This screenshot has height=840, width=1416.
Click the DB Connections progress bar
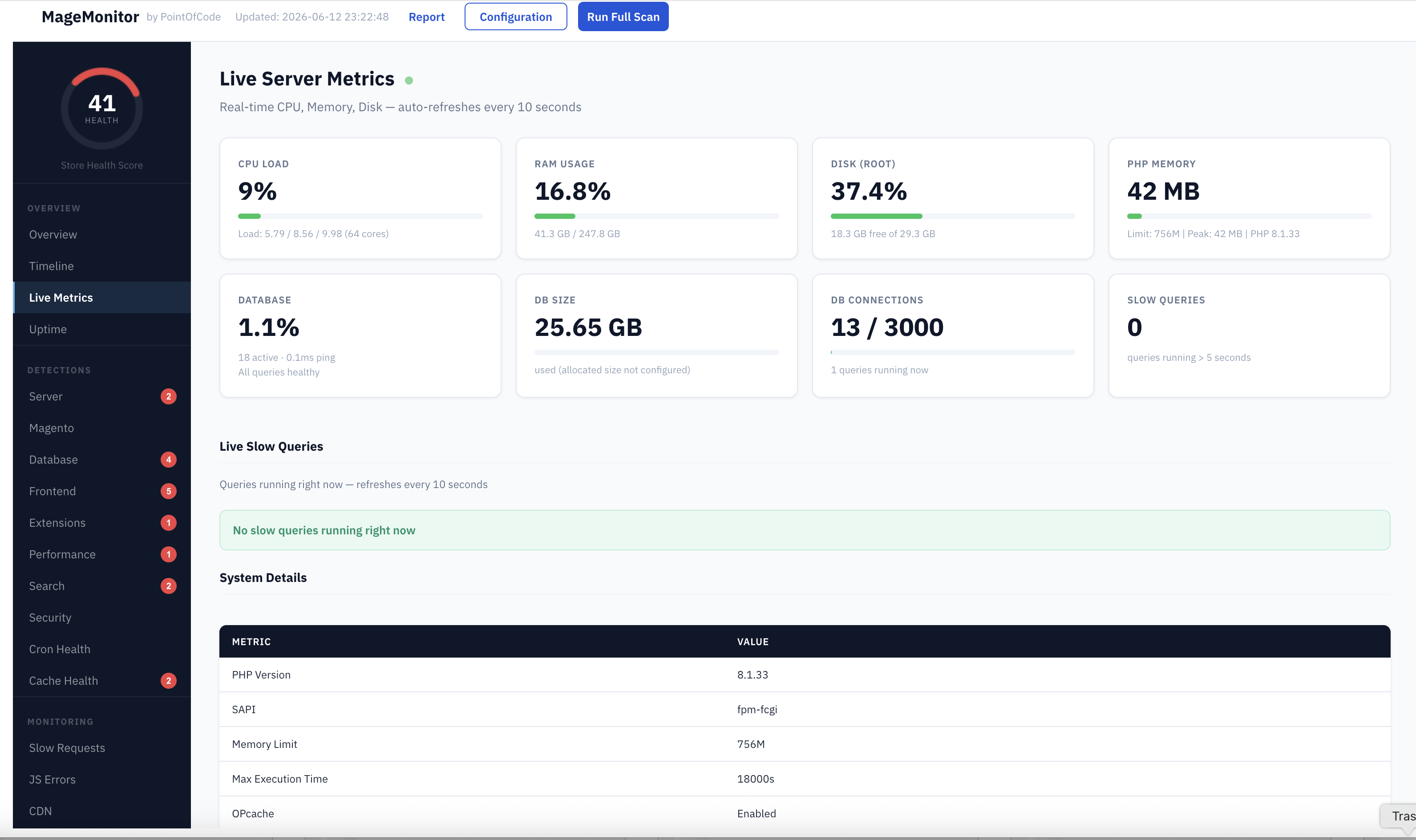pyautogui.click(x=953, y=353)
